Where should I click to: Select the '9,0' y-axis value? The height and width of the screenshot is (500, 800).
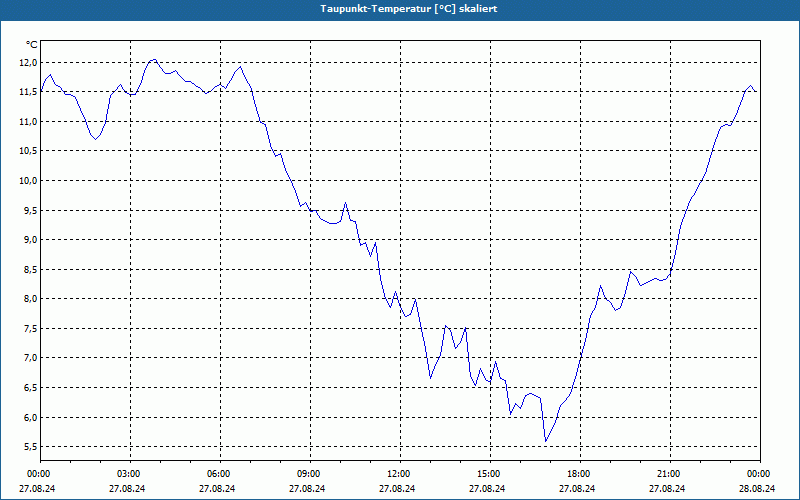click(x=30, y=240)
